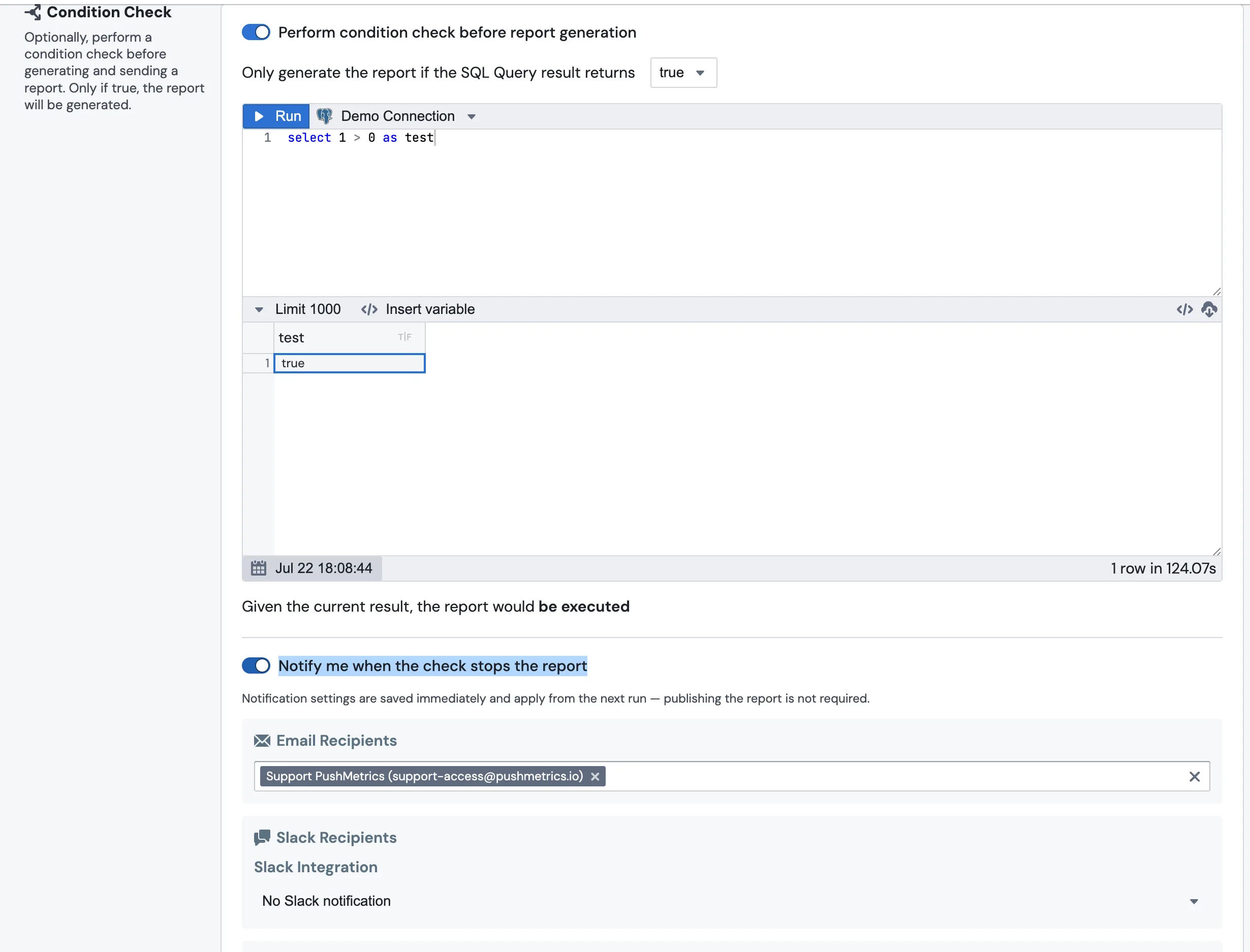Click the Jul 22 18:08:44 timestamp
This screenshot has width=1250, height=952.
(x=324, y=568)
